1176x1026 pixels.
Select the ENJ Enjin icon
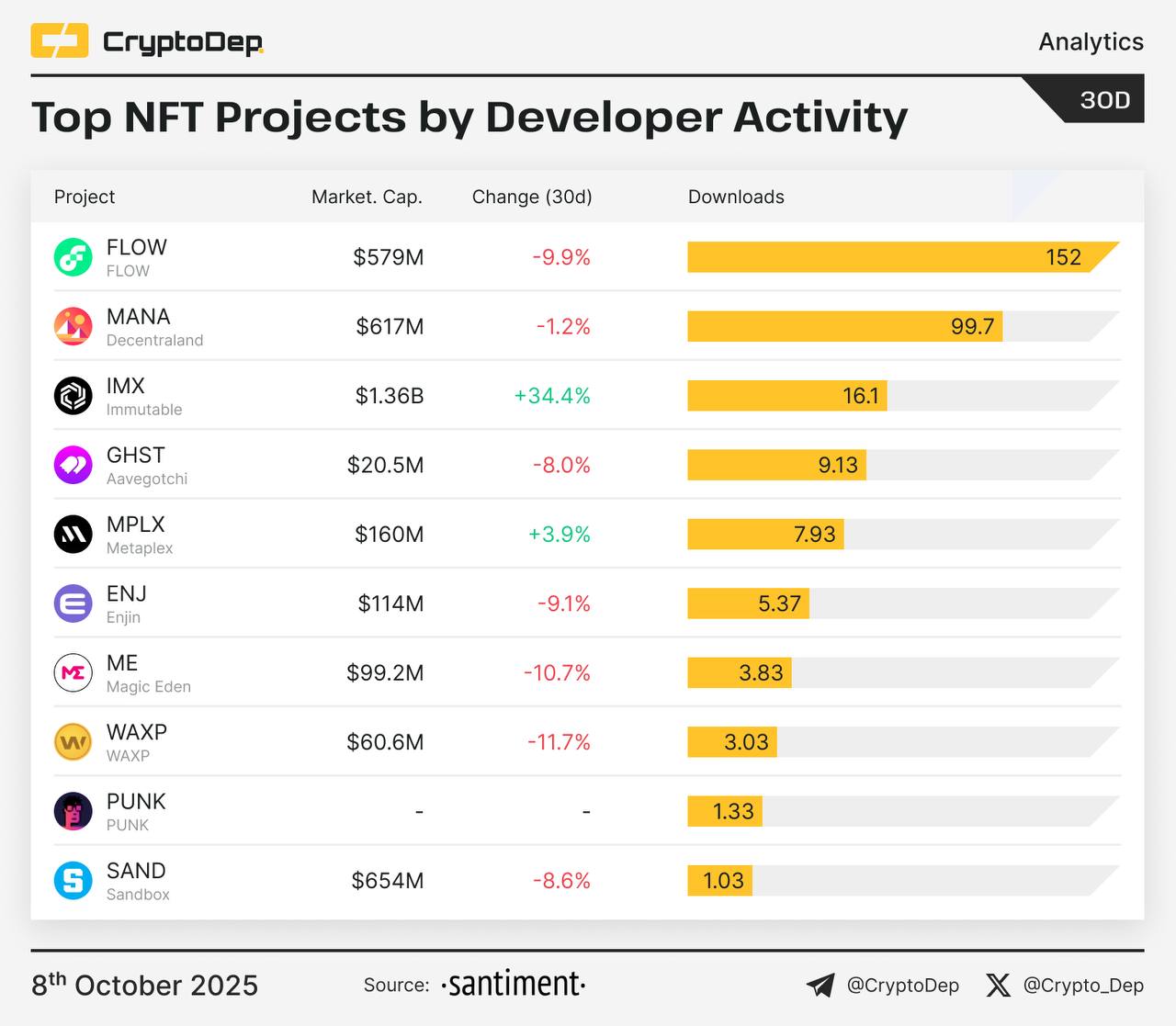point(73,603)
